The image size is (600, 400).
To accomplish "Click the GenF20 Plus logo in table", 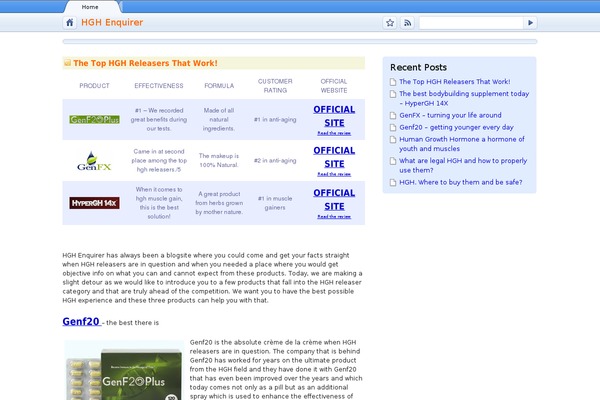I will click(x=95, y=119).
